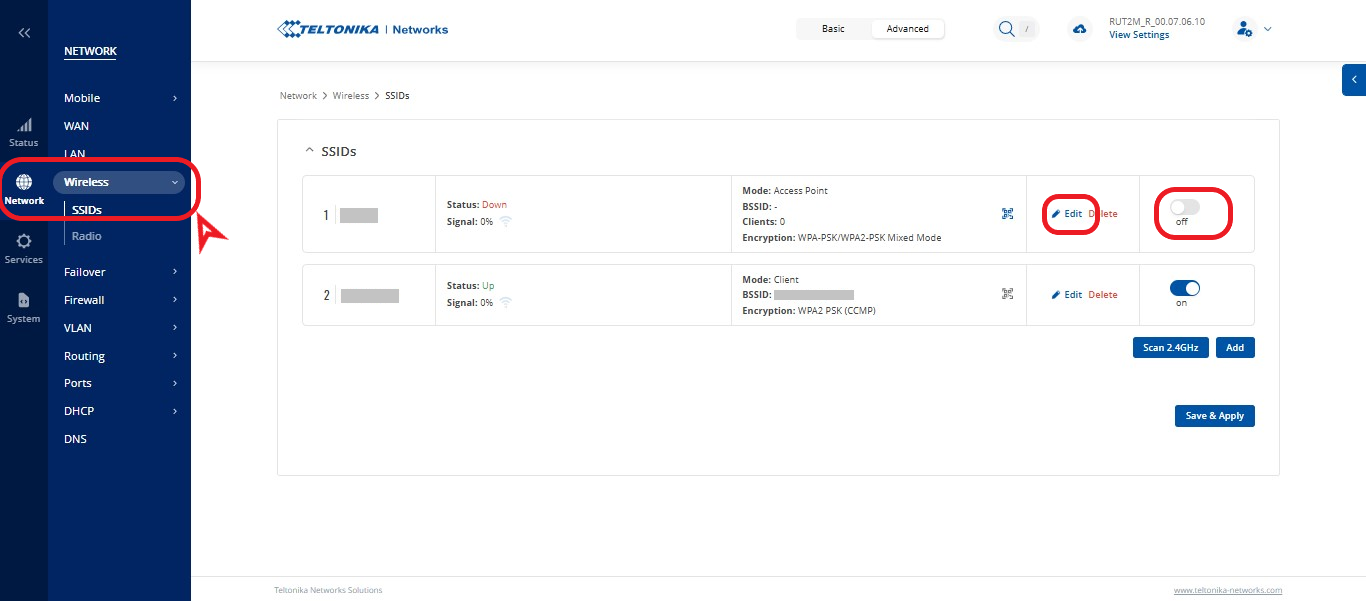Disable the SSID 2 client toggle
This screenshot has width=1366, height=601.
click(x=1184, y=288)
